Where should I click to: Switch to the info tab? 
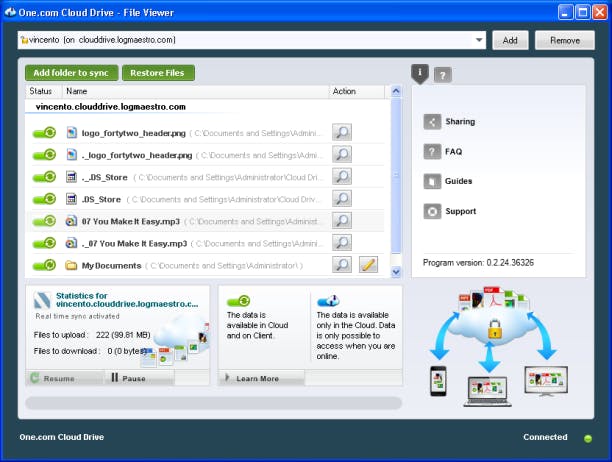click(420, 73)
